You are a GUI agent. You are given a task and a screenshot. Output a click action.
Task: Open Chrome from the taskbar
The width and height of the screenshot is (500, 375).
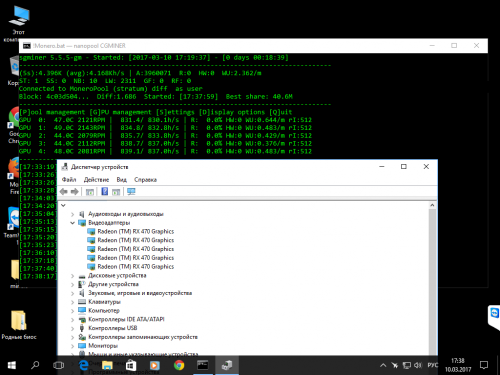pyautogui.click(x=179, y=366)
